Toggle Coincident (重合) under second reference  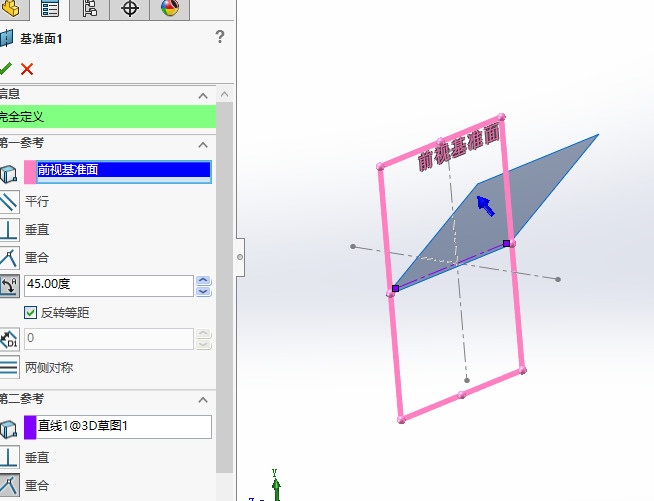pyautogui.click(x=9, y=485)
